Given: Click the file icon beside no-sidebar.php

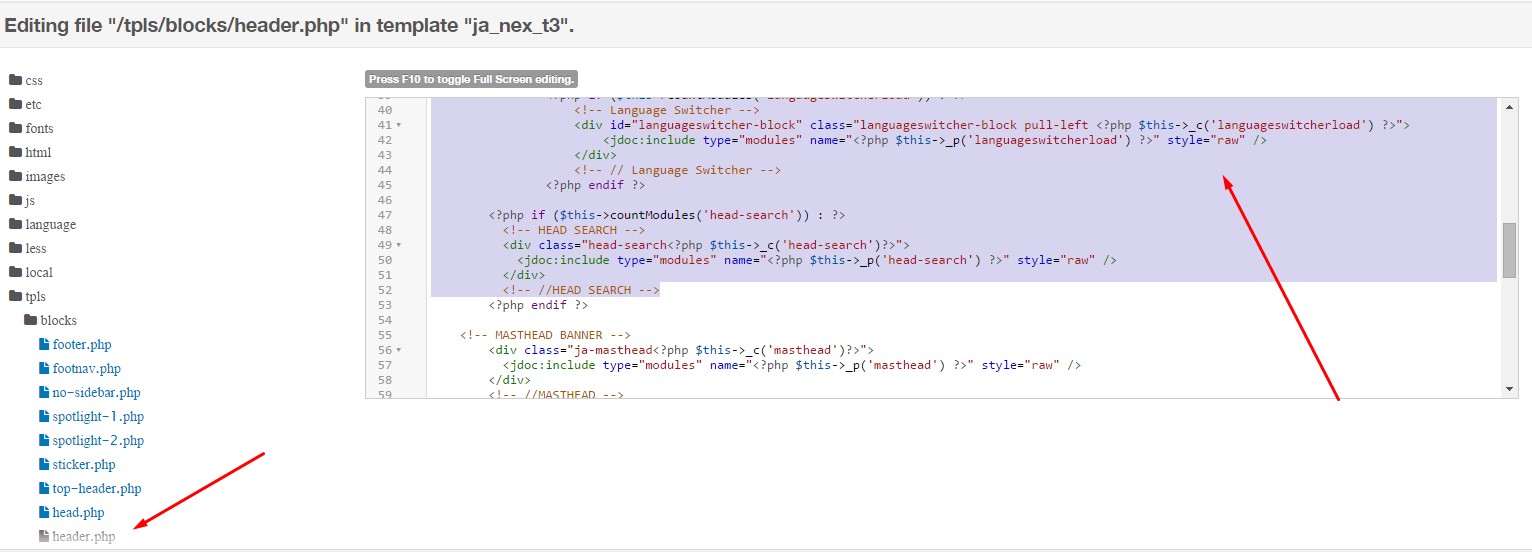Looking at the screenshot, I should pos(44,392).
